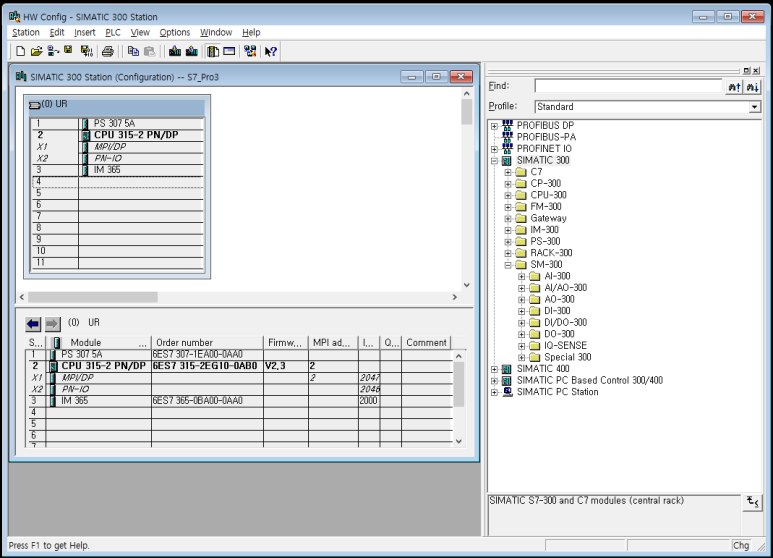Viewport: 773px width, 558px height.
Task: Click the Comment column header
Action: 426,343
